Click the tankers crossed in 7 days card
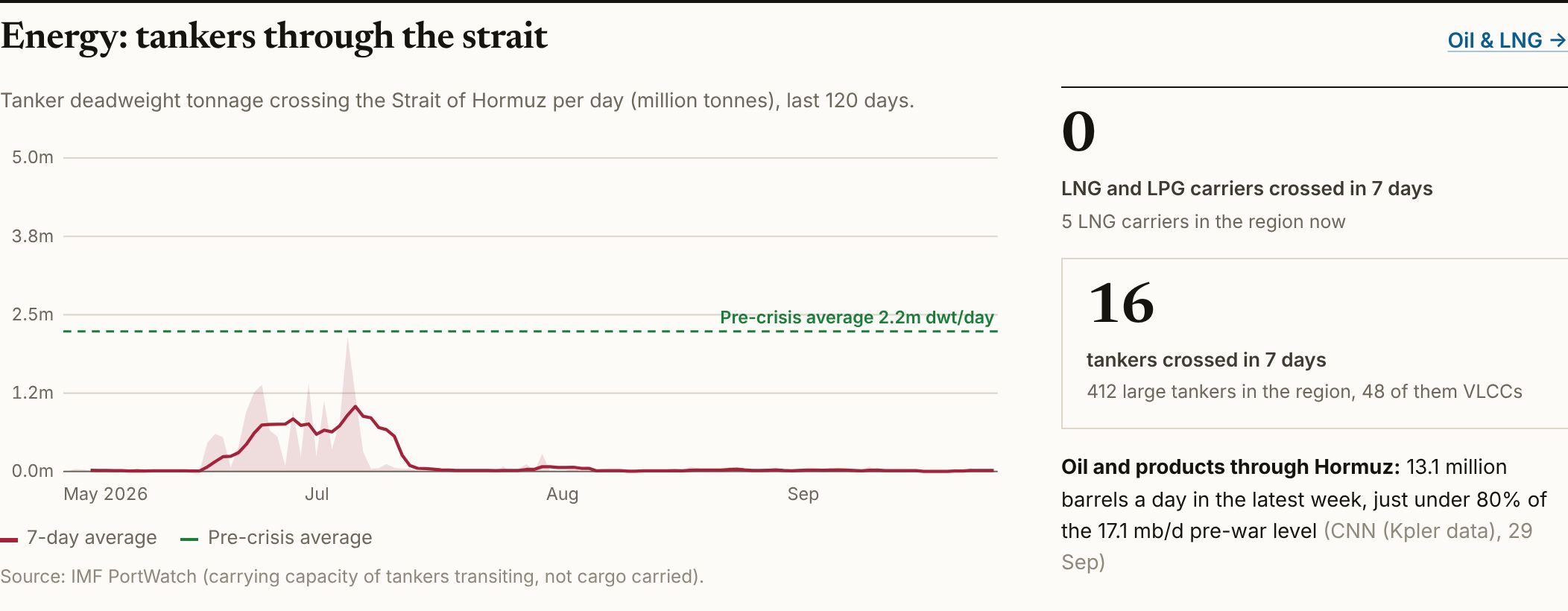Image resolution: width=1568 pixels, height=611 pixels. pyautogui.click(x=1315, y=344)
